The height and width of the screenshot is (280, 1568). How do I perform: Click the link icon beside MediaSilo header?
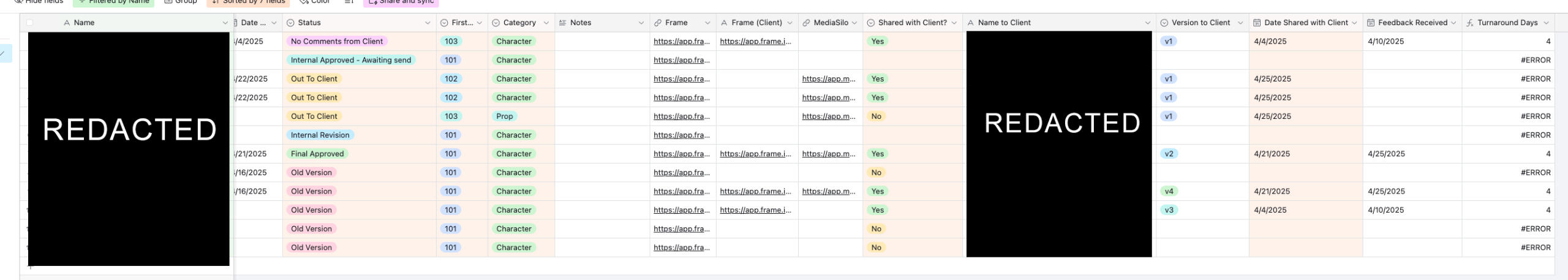(807, 23)
